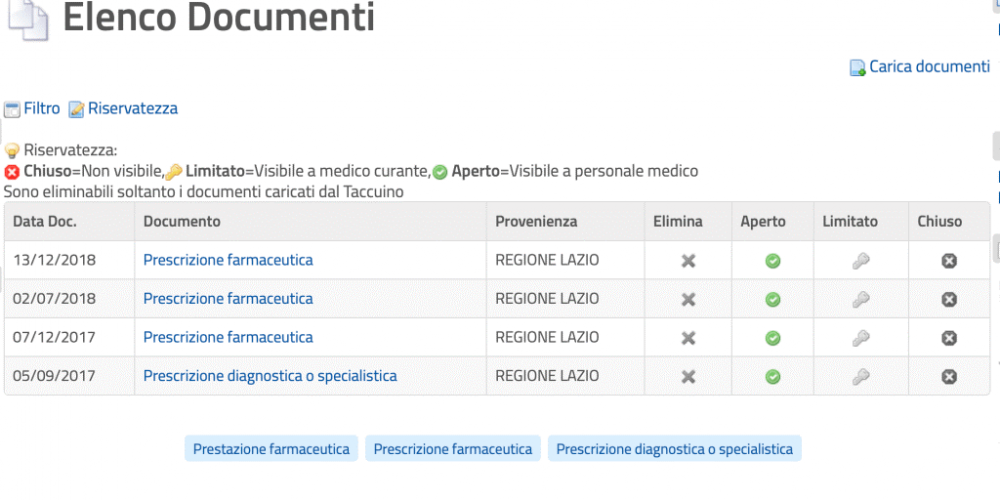The width and height of the screenshot is (1000, 500).
Task: Select Prescrizione farmaceutica filter tag at bottom
Action: tap(453, 449)
